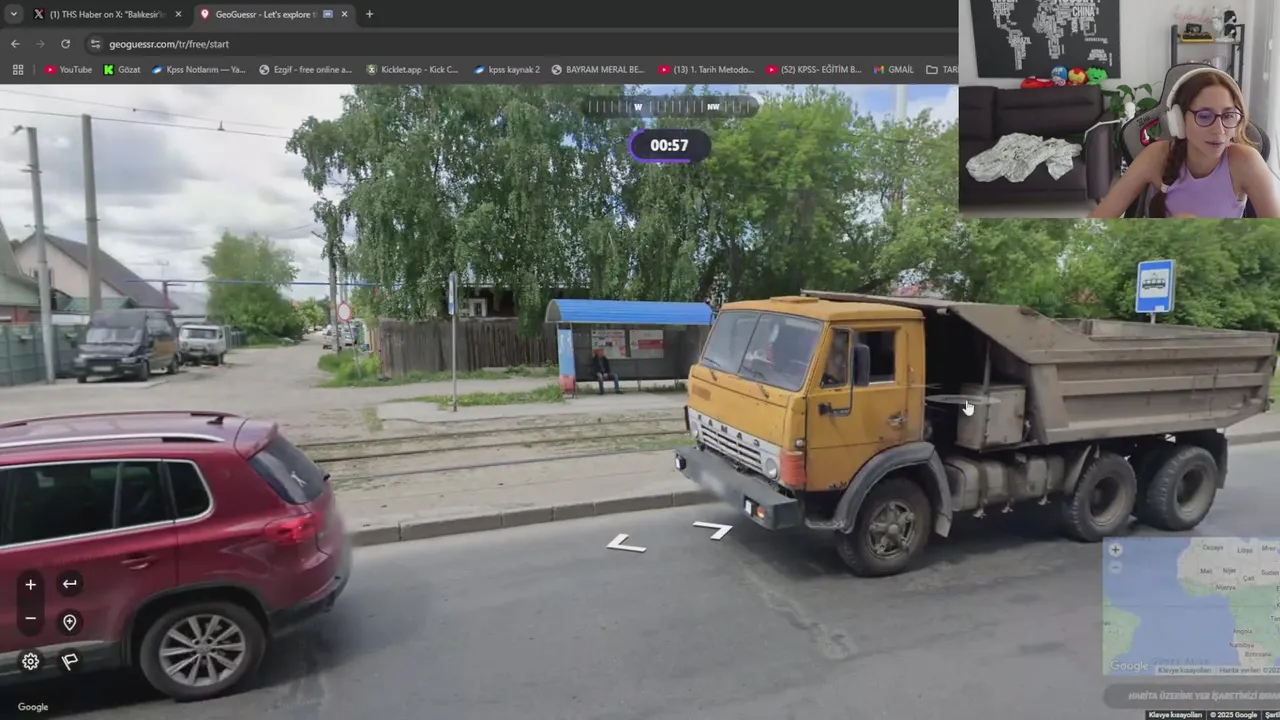Reload the GeoGuessr page

coord(65,44)
